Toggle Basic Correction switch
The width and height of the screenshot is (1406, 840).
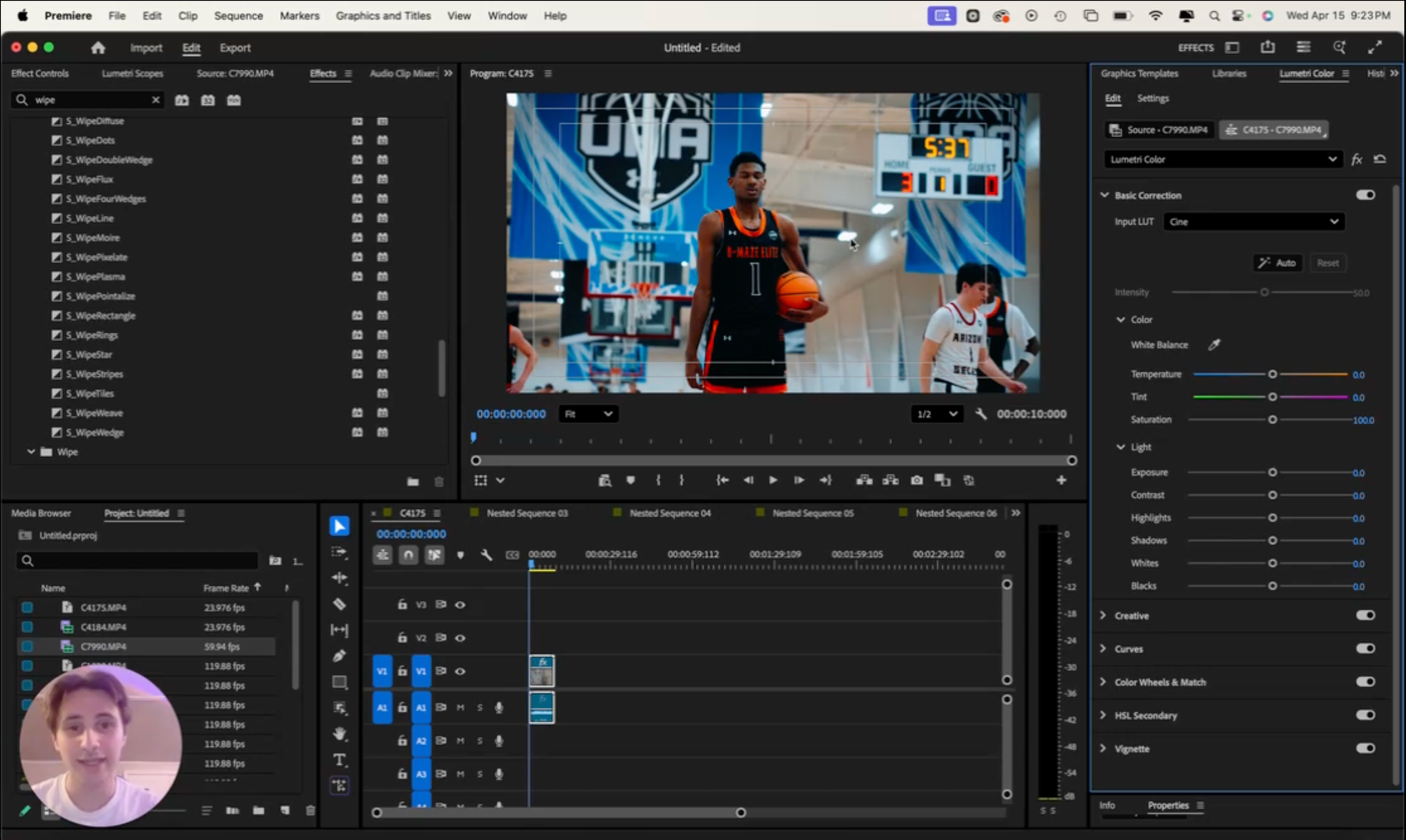coord(1365,195)
